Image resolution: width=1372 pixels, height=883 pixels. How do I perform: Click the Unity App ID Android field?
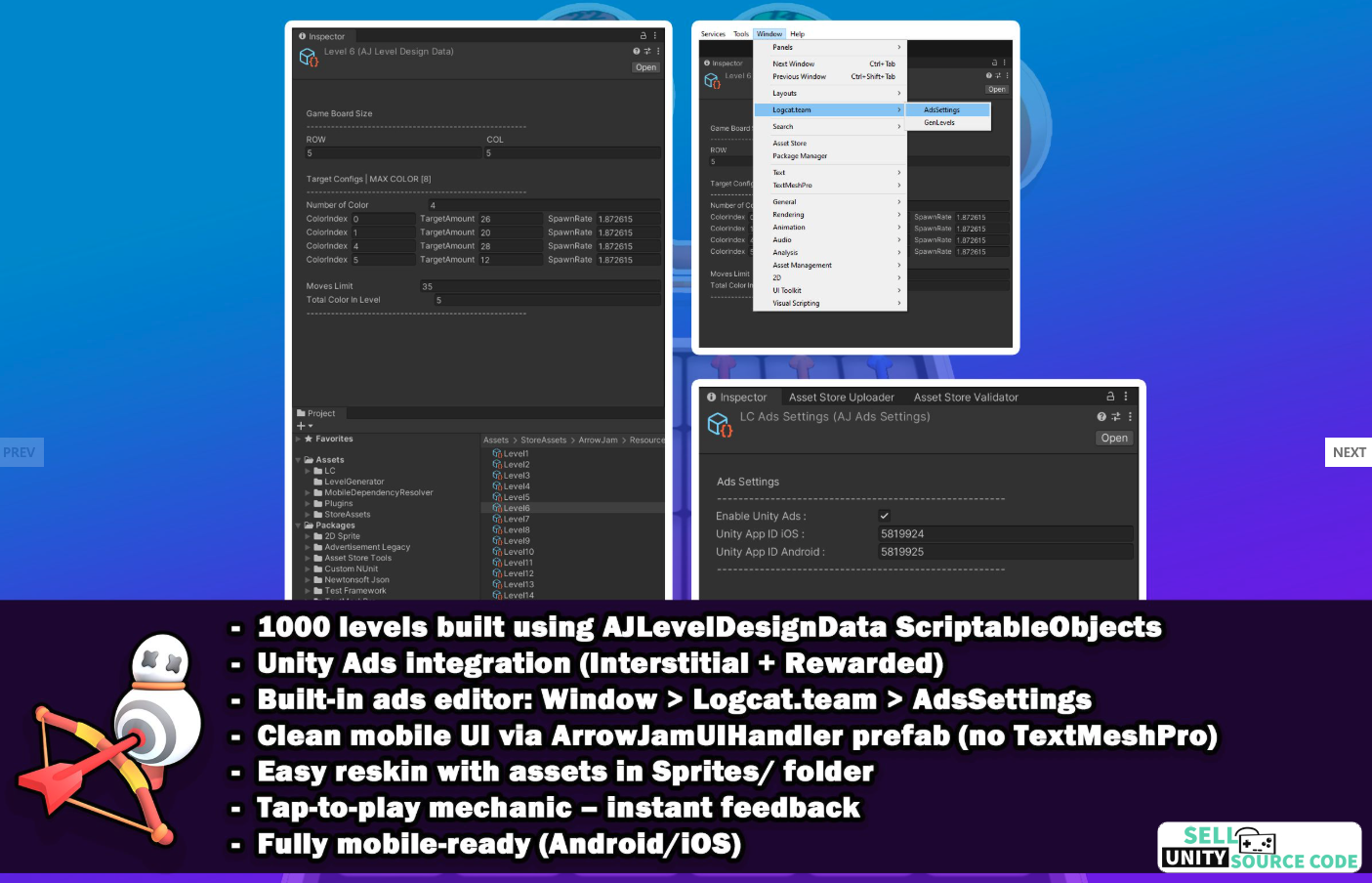point(1006,552)
